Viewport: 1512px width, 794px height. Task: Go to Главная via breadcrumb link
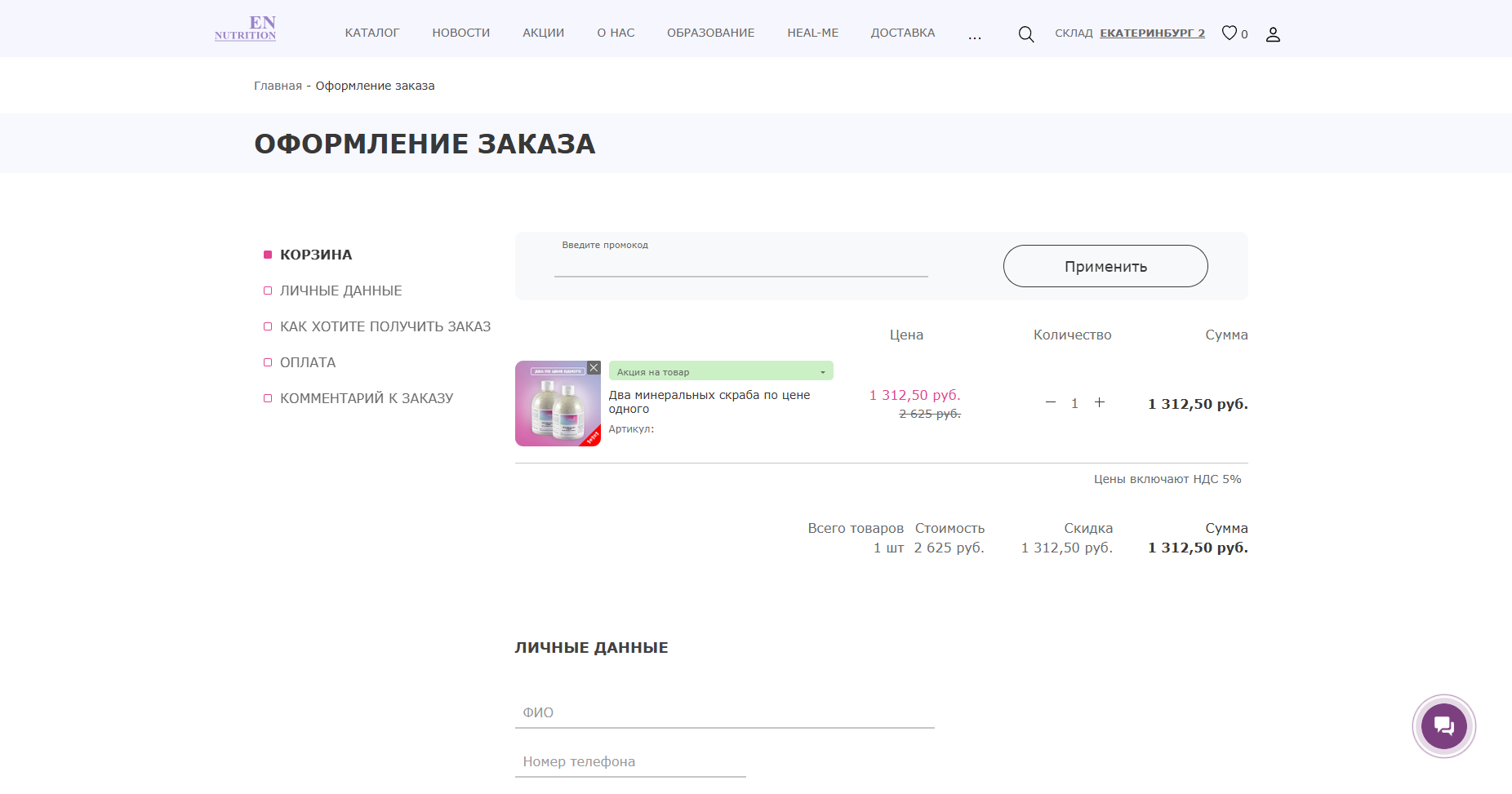pos(277,85)
